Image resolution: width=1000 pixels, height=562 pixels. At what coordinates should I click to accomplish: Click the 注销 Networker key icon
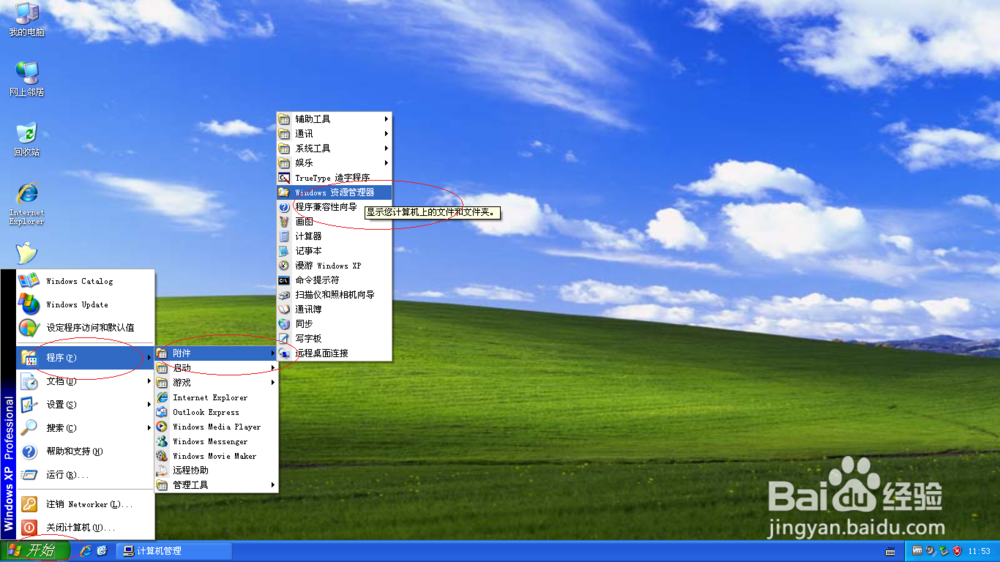point(29,504)
